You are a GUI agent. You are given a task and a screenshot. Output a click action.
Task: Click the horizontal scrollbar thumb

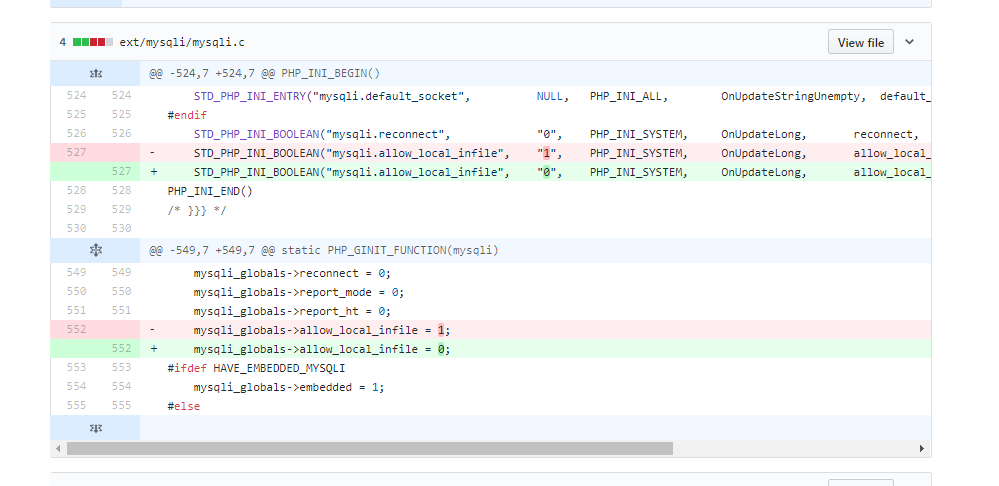tap(370, 448)
